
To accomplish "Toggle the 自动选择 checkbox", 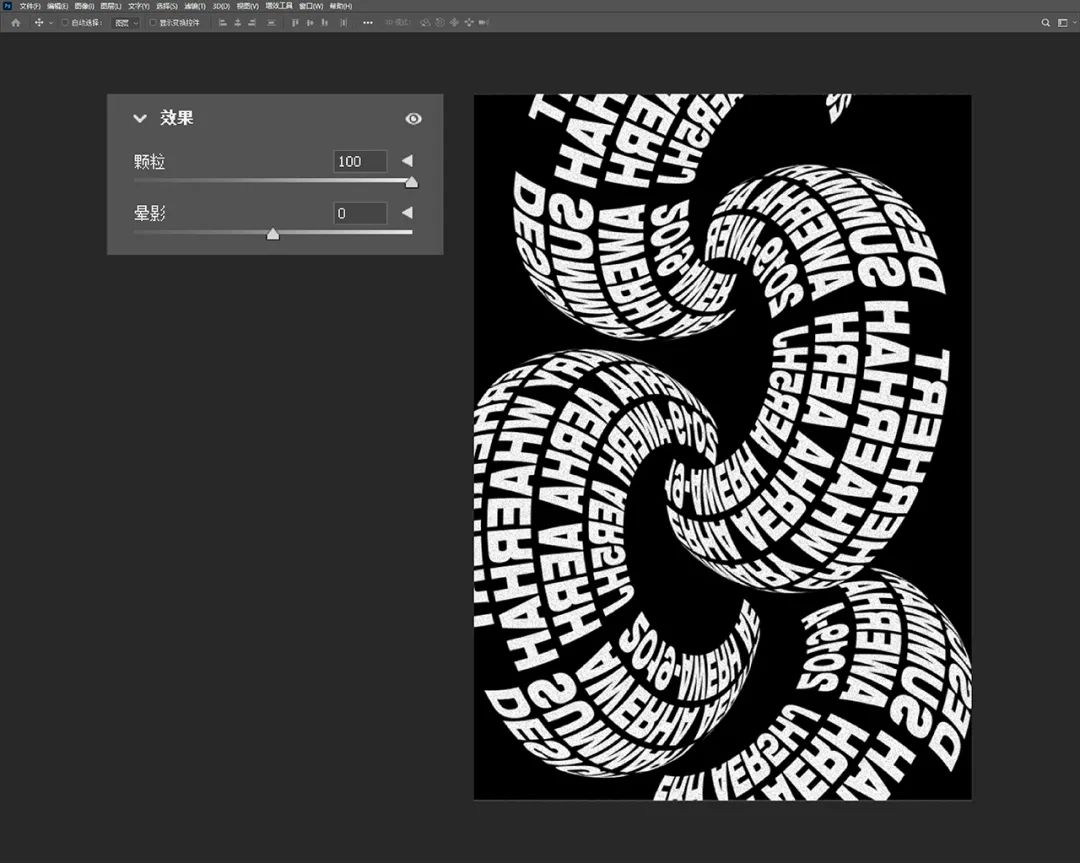I will point(65,22).
